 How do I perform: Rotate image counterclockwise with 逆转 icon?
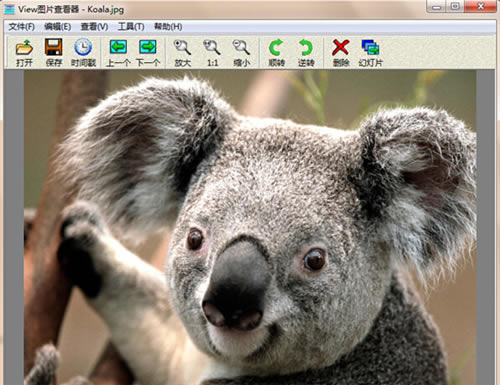pyautogui.click(x=306, y=52)
